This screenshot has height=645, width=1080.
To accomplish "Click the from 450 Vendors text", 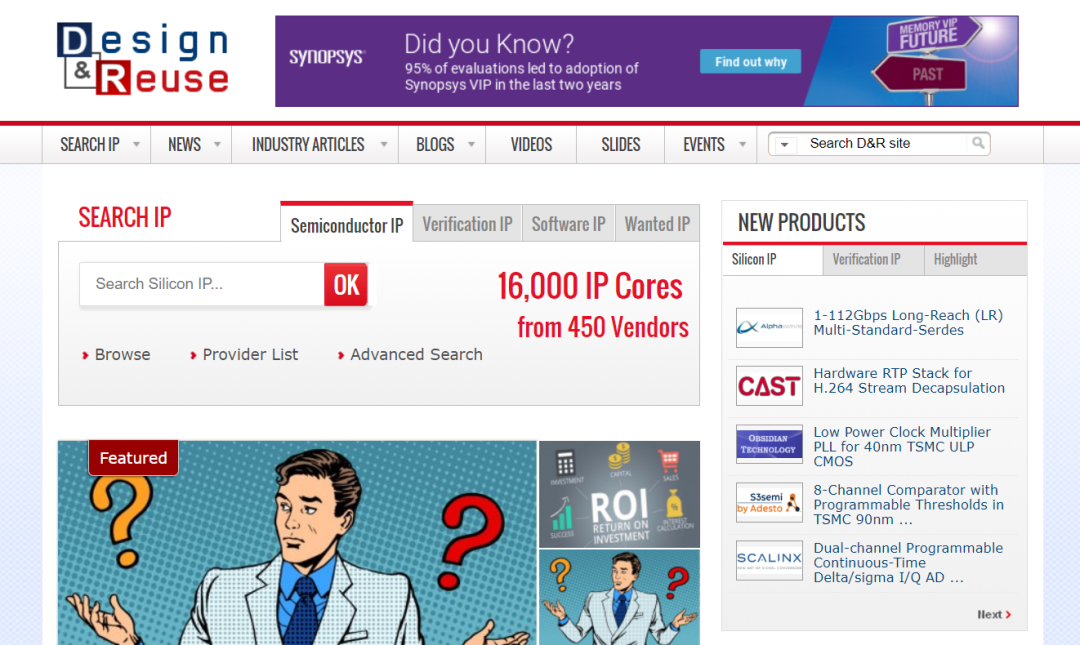I will point(603,327).
